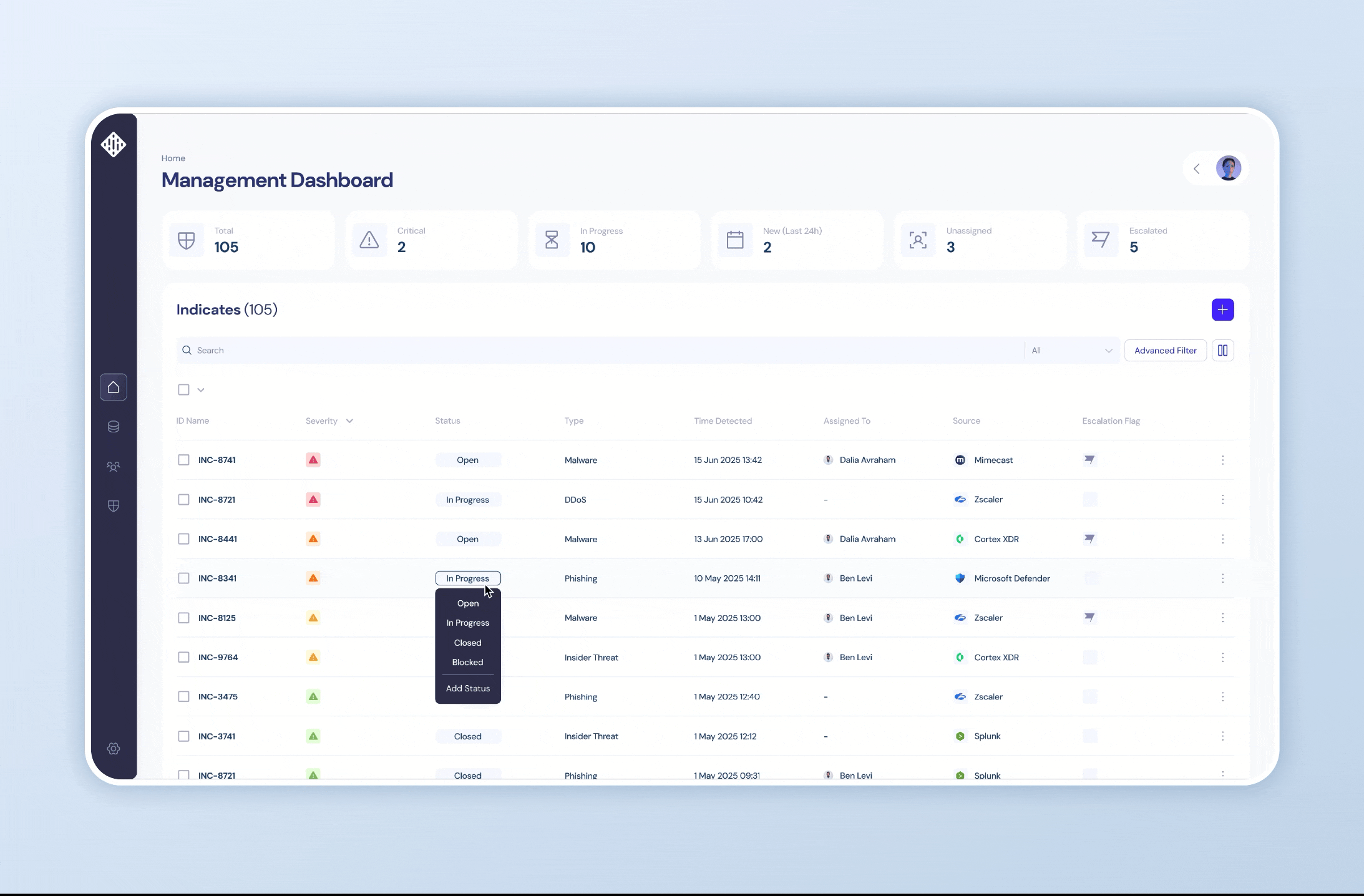Click the blue plus button above the table
Image resolution: width=1364 pixels, height=896 pixels.
1222,309
